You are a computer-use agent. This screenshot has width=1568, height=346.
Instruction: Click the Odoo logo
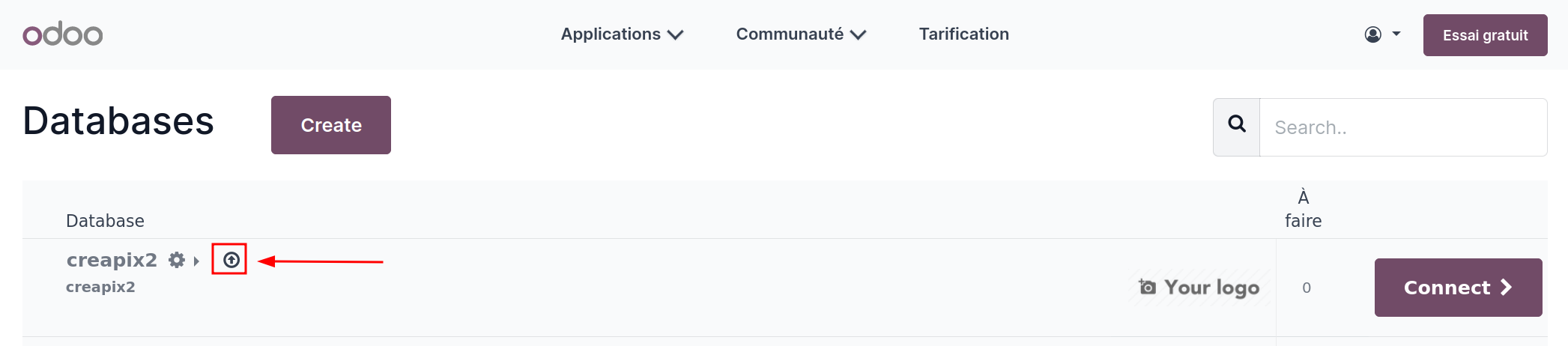[x=63, y=34]
